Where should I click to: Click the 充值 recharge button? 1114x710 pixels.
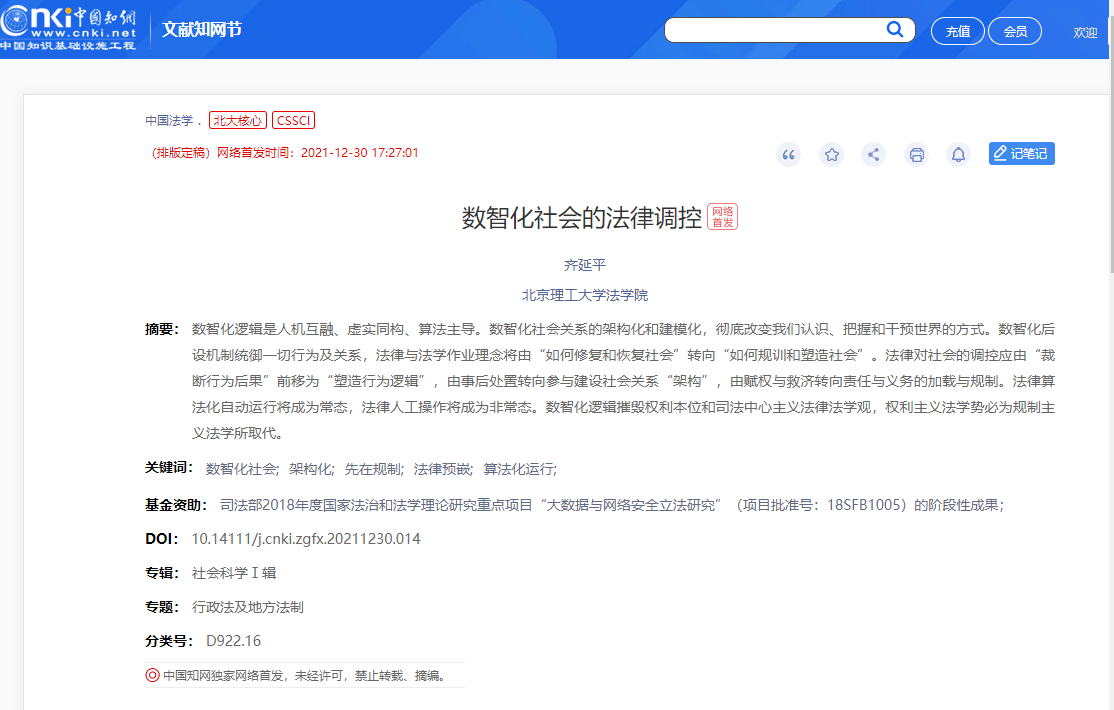pyautogui.click(x=958, y=31)
